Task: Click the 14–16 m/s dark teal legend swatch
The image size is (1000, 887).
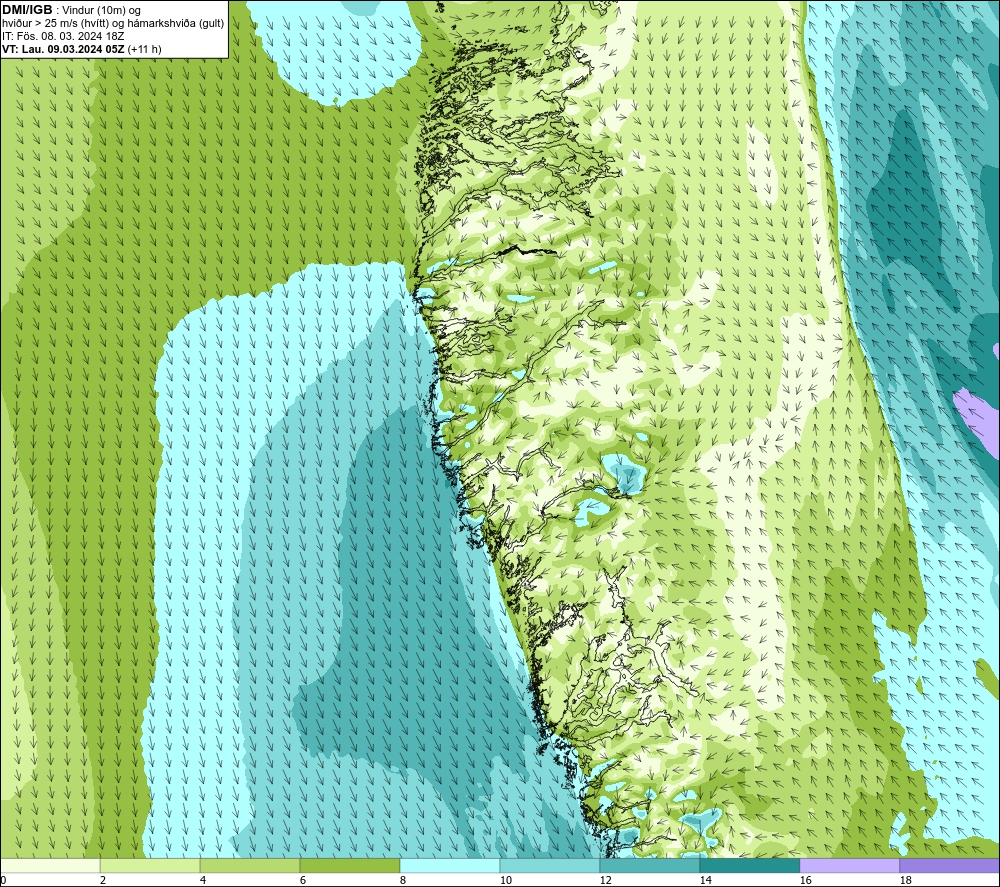Action: (749, 865)
